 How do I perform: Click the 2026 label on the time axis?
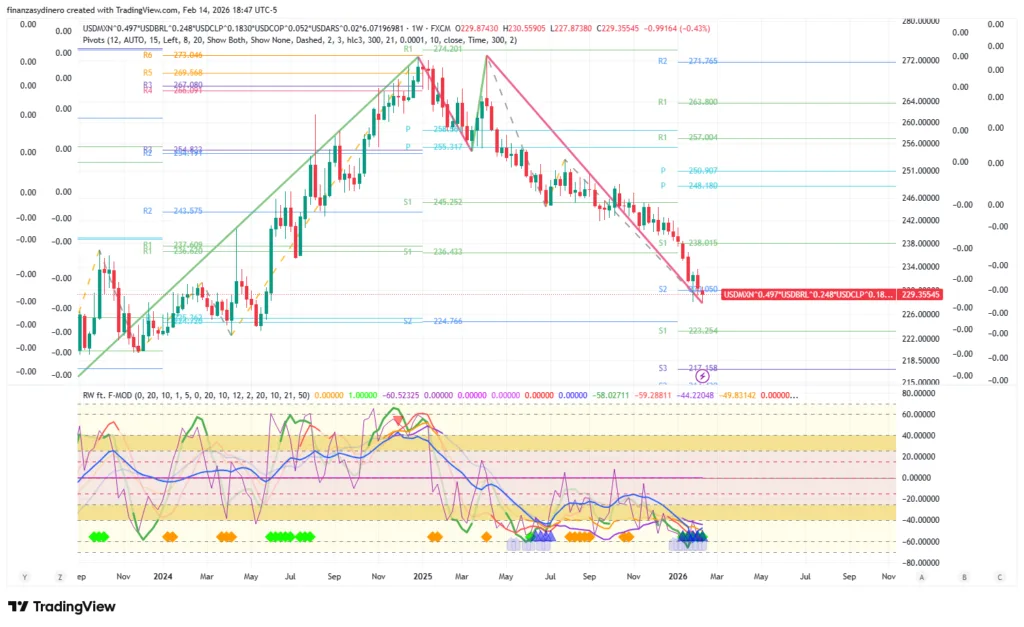click(677, 577)
